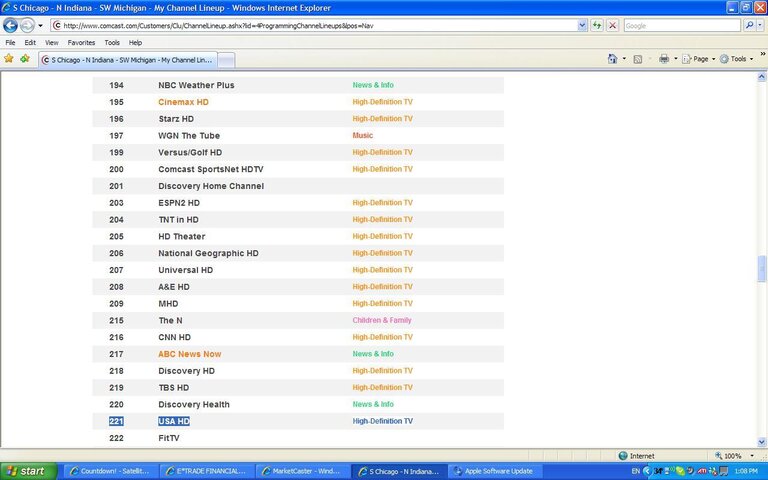Switch to E*TRADE FINANCIAL taskbar window
Screen dimensions: 768x480
(x=205, y=471)
